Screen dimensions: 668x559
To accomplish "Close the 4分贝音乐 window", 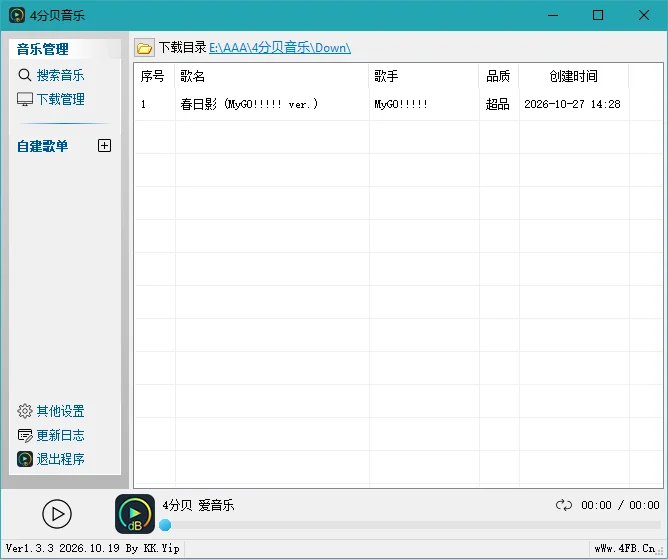I will 644,15.
